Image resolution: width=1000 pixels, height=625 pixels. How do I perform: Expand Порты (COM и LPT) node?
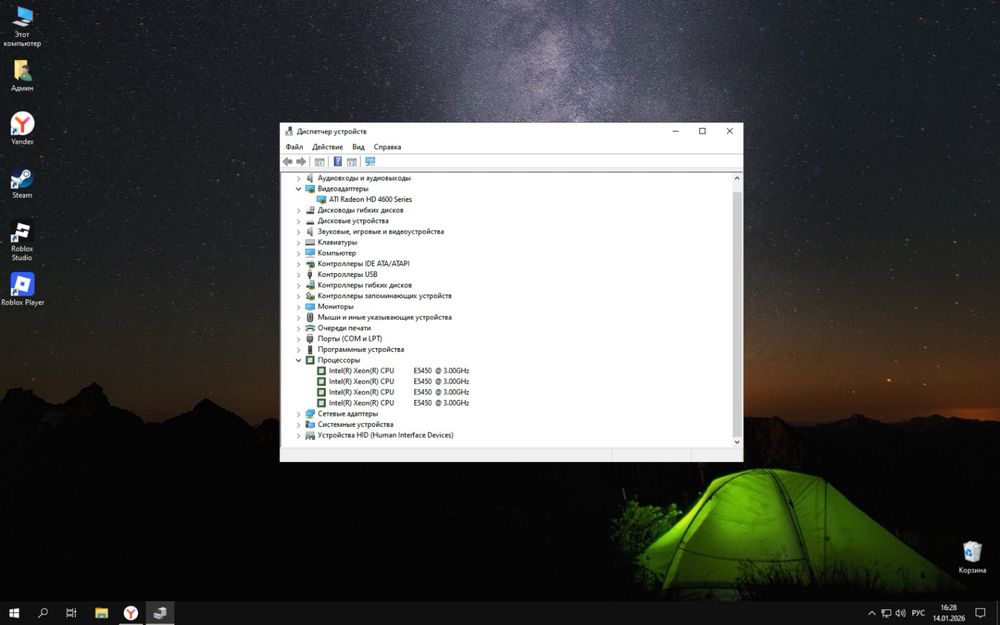298,339
